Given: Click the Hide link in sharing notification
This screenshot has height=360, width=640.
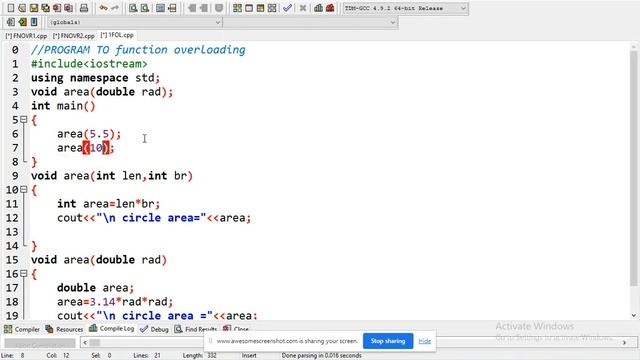Looking at the screenshot, I should (424, 341).
